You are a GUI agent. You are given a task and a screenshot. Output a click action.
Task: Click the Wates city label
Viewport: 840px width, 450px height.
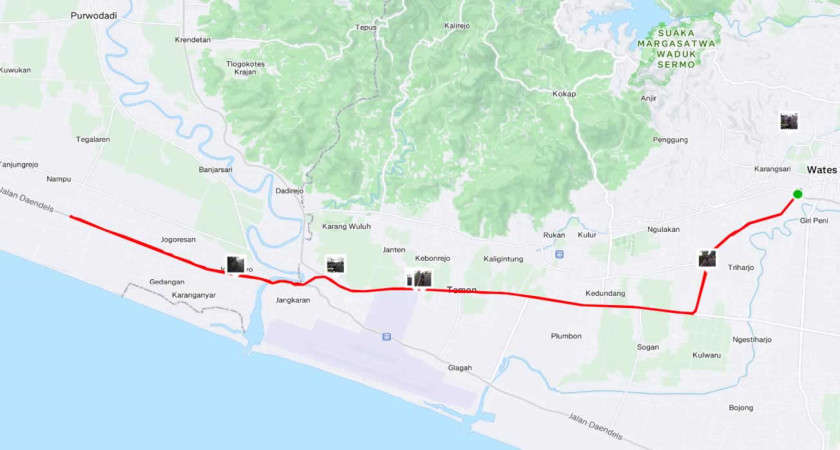(x=821, y=170)
